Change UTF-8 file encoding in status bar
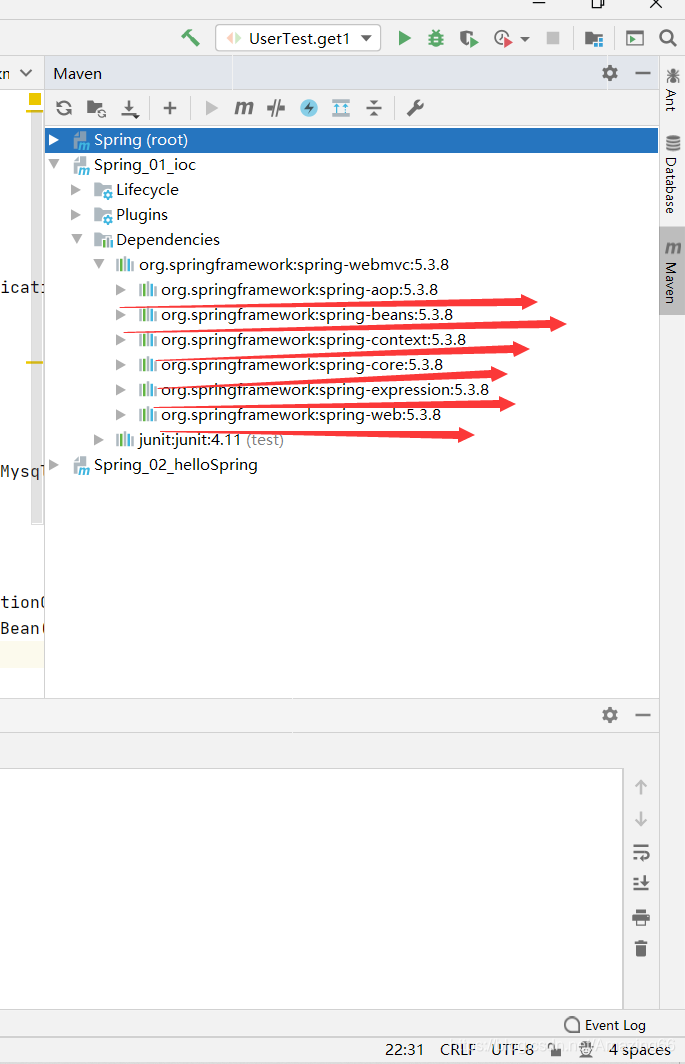The image size is (685, 1064). click(x=513, y=1050)
